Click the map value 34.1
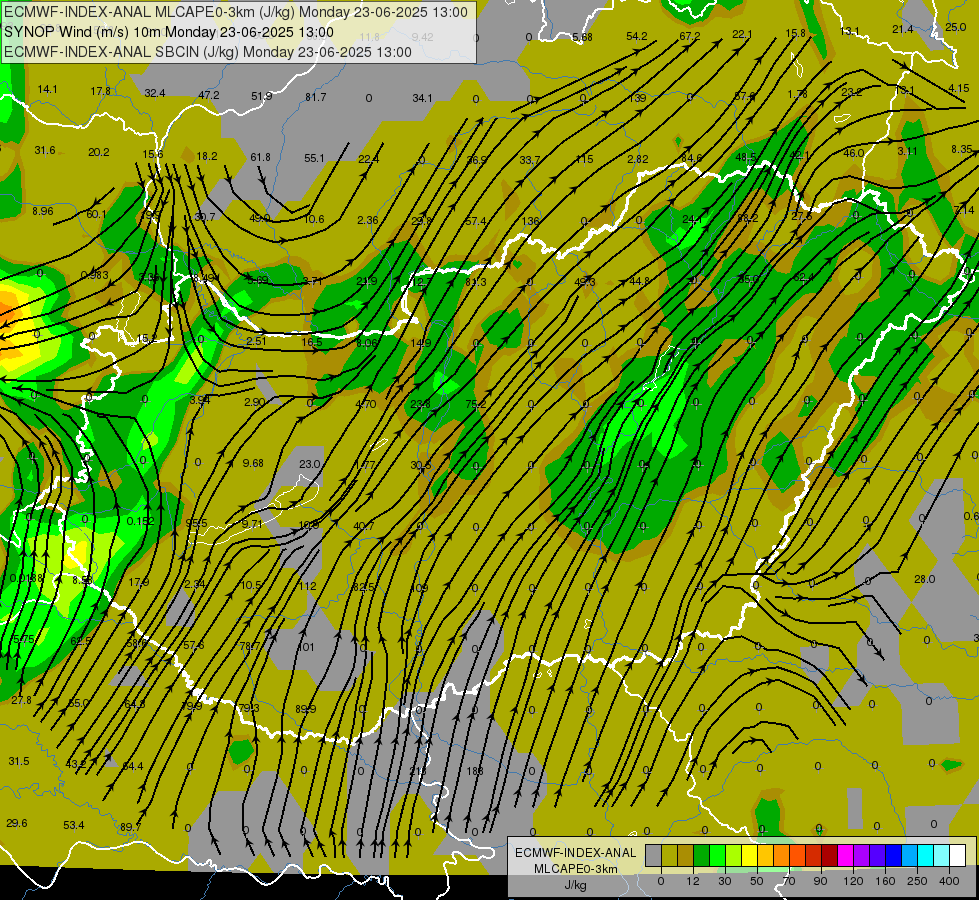The image size is (979, 900). [x=423, y=98]
